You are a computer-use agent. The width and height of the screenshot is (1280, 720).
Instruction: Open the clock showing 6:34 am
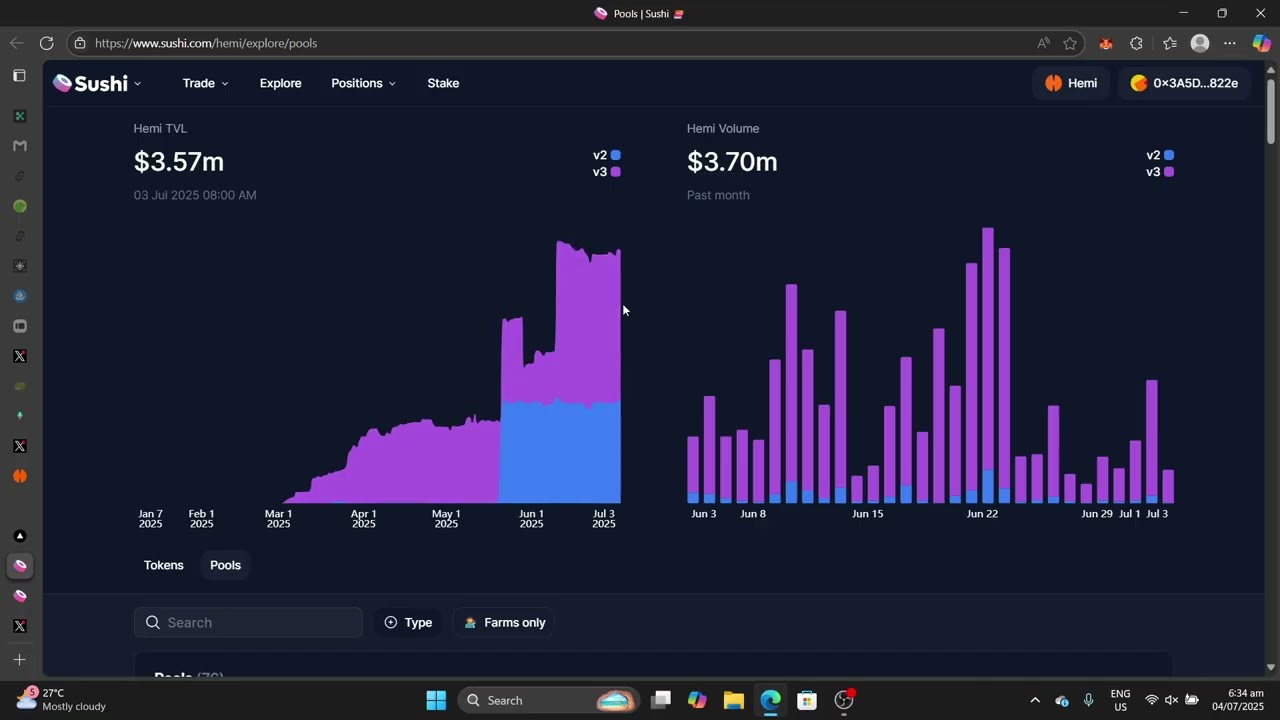point(1238,700)
